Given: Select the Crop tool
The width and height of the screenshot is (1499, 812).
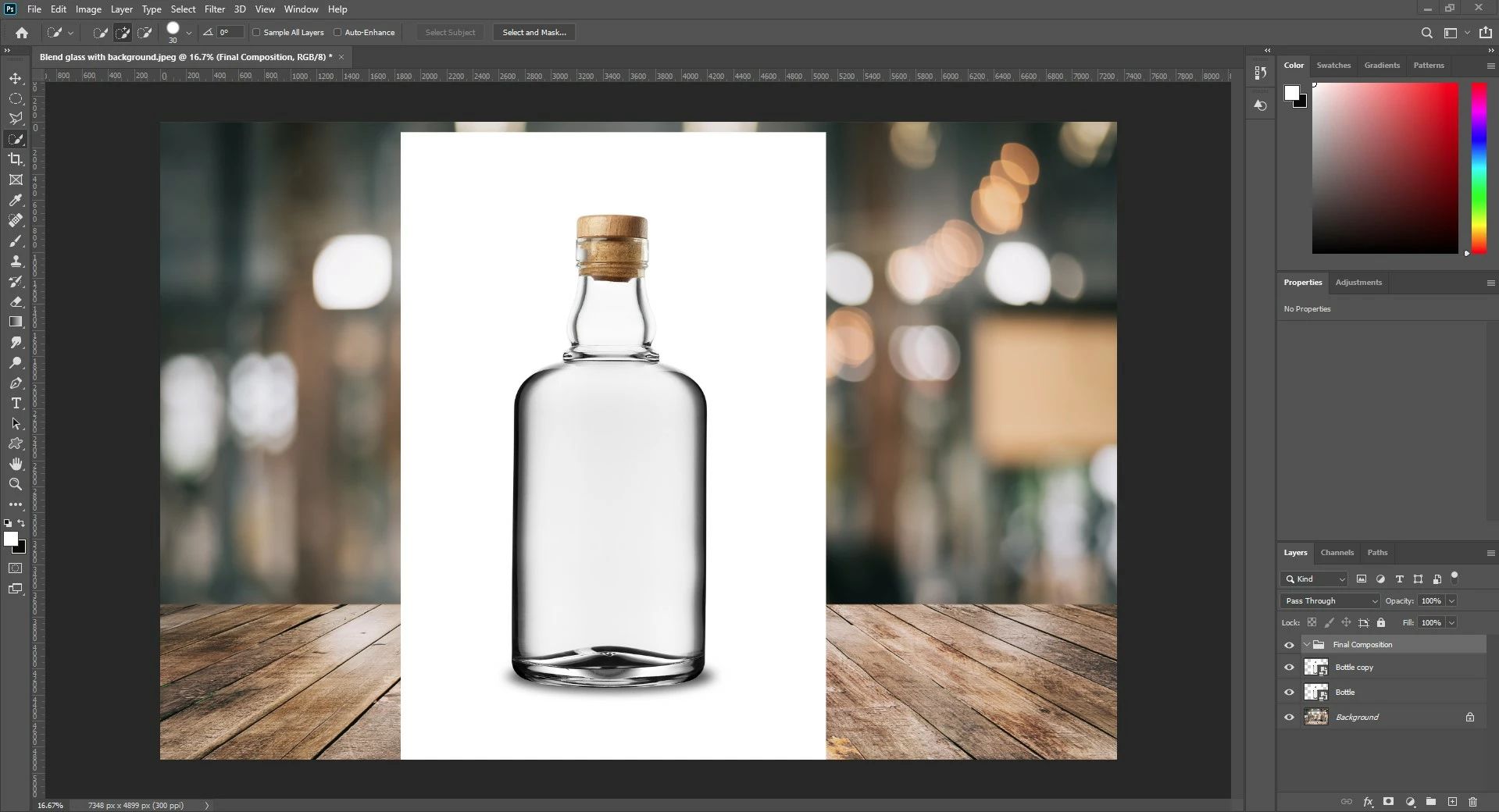Looking at the screenshot, I should point(16,159).
